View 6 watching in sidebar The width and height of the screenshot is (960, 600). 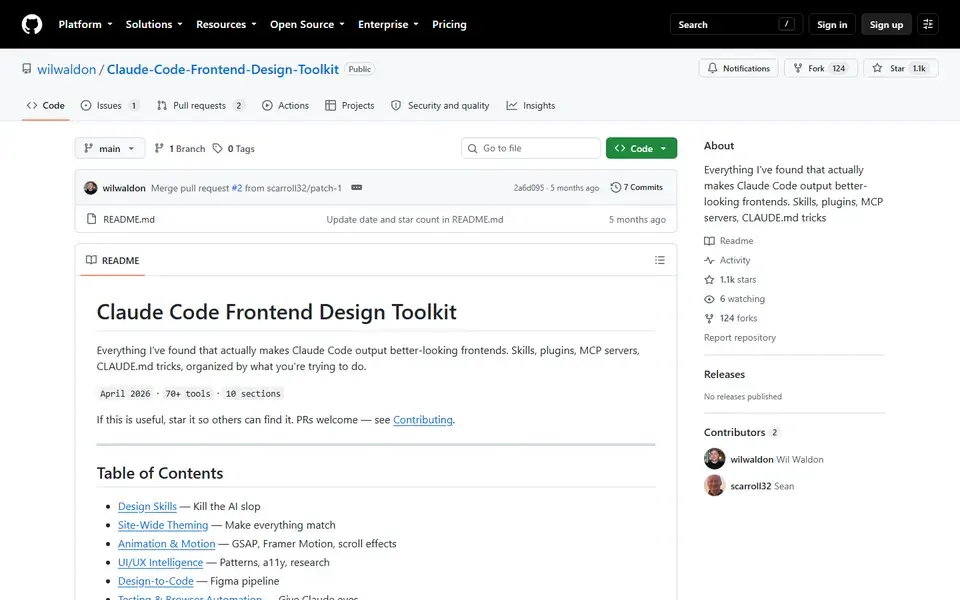click(734, 299)
